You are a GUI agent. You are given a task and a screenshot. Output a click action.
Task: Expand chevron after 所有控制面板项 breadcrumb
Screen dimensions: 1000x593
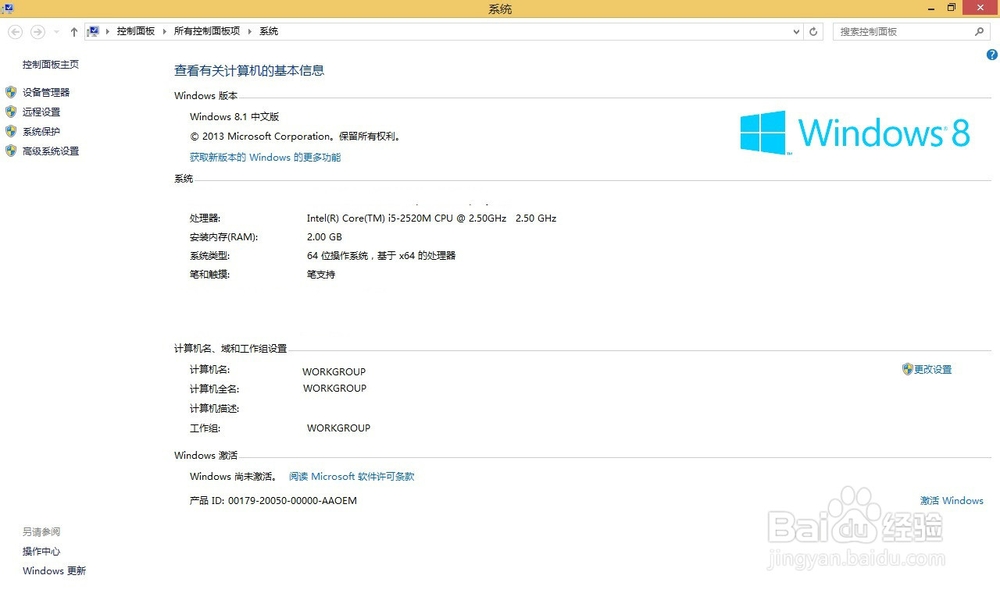[x=249, y=31]
